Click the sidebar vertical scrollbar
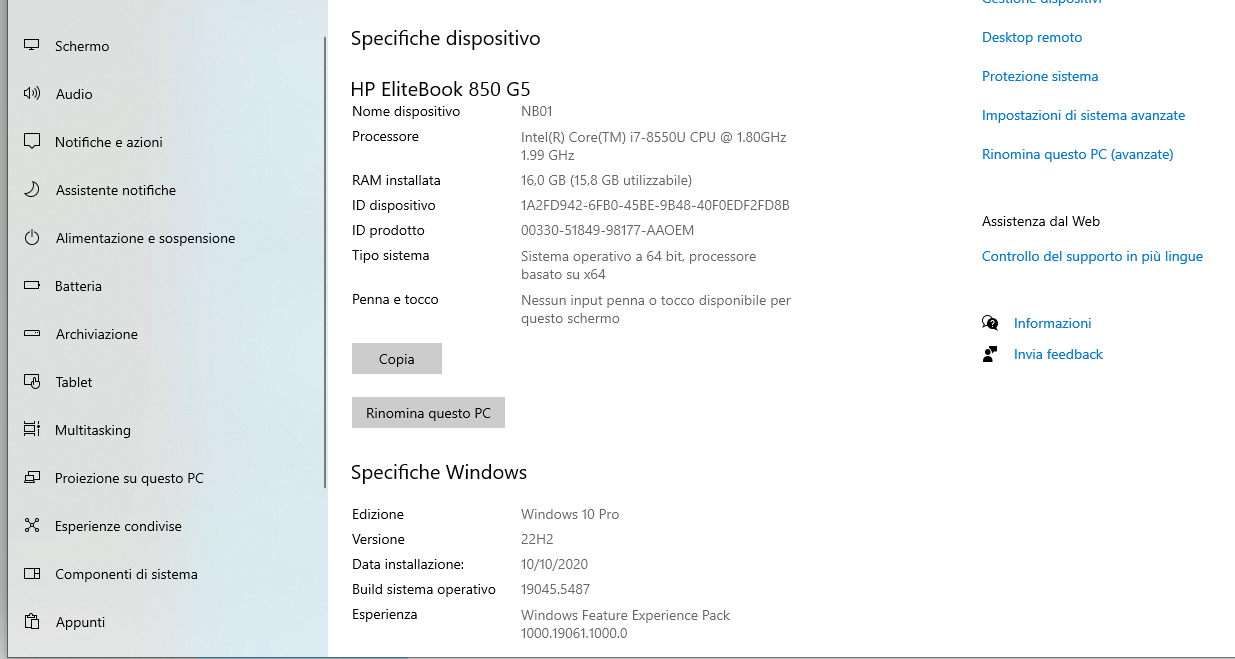 pos(325,260)
